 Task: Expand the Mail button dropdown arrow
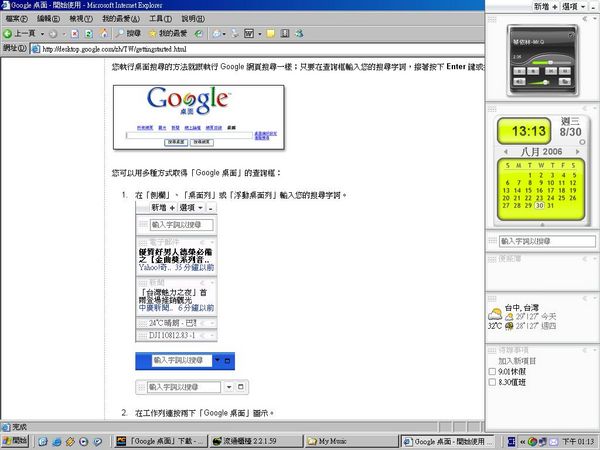coord(224,34)
